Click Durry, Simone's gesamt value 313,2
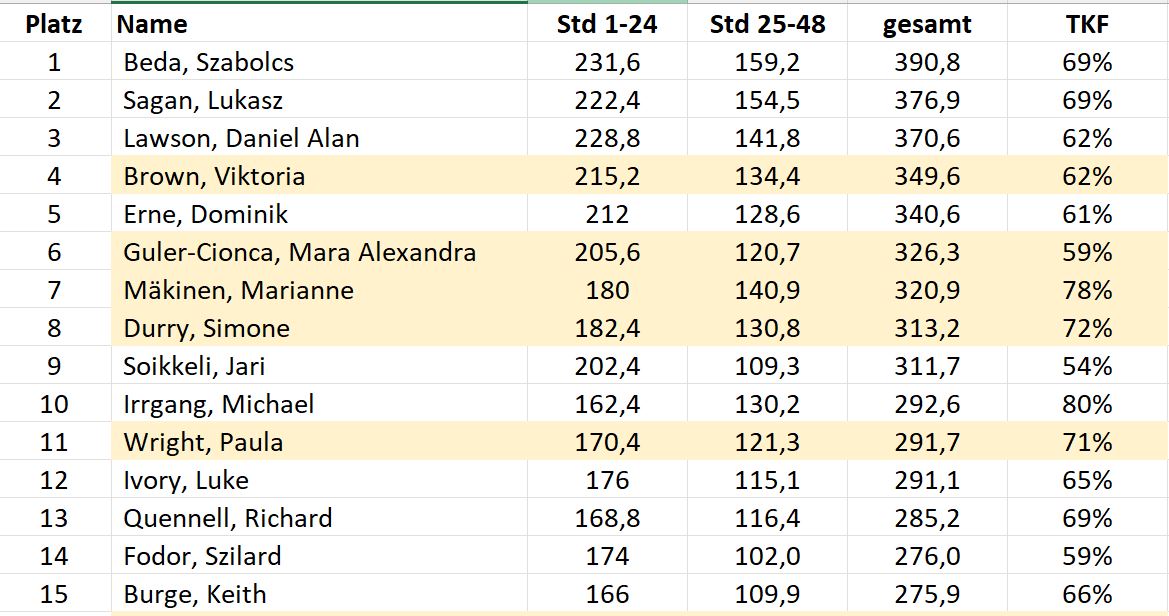1169x616 pixels. pos(927,328)
